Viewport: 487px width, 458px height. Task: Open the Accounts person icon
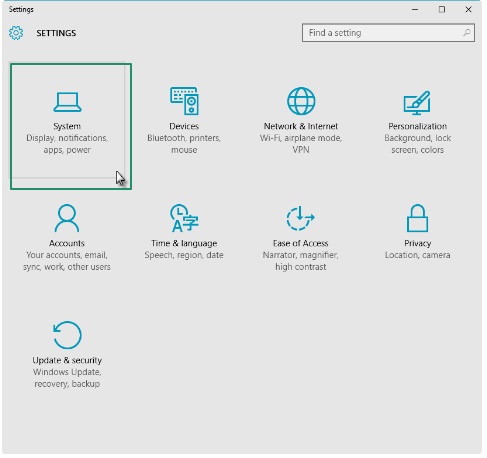click(x=67, y=218)
